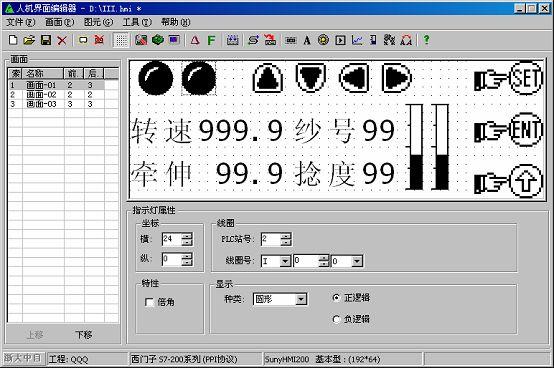The width and height of the screenshot is (554, 369).
Task: Open a project with the folder icon
Action: 29,40
